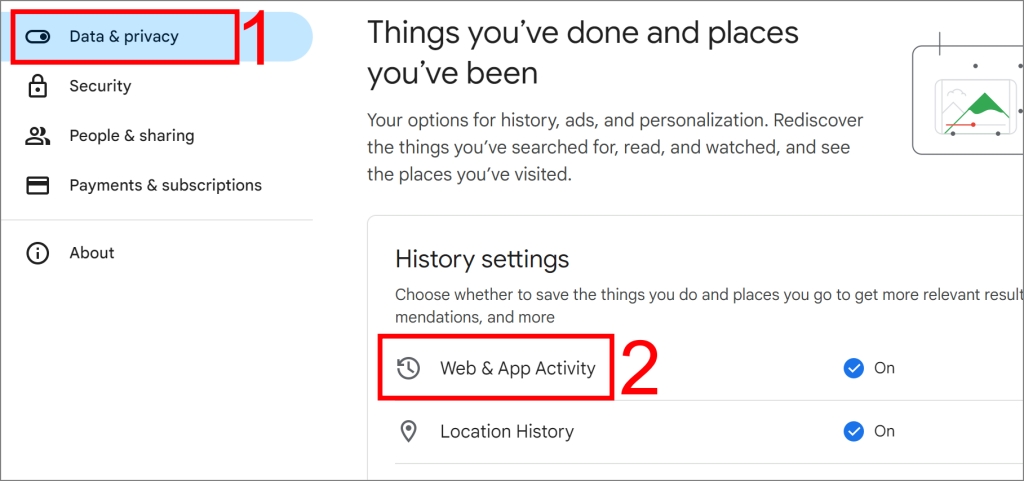Screen dimensions: 1024x481
Task: Open Location History settings text
Action: pyautogui.click(x=507, y=431)
